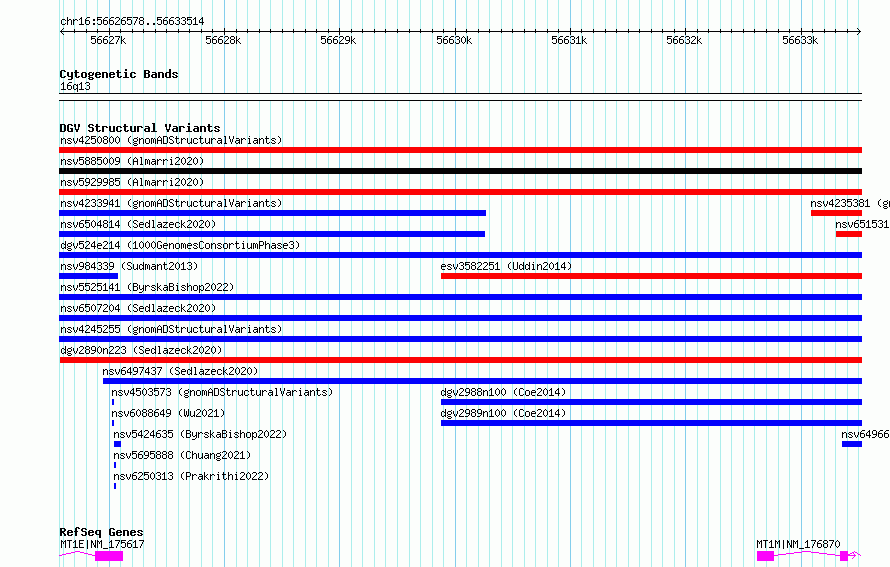Open dgv2988n100 (Coe2014) label

(x=503, y=392)
